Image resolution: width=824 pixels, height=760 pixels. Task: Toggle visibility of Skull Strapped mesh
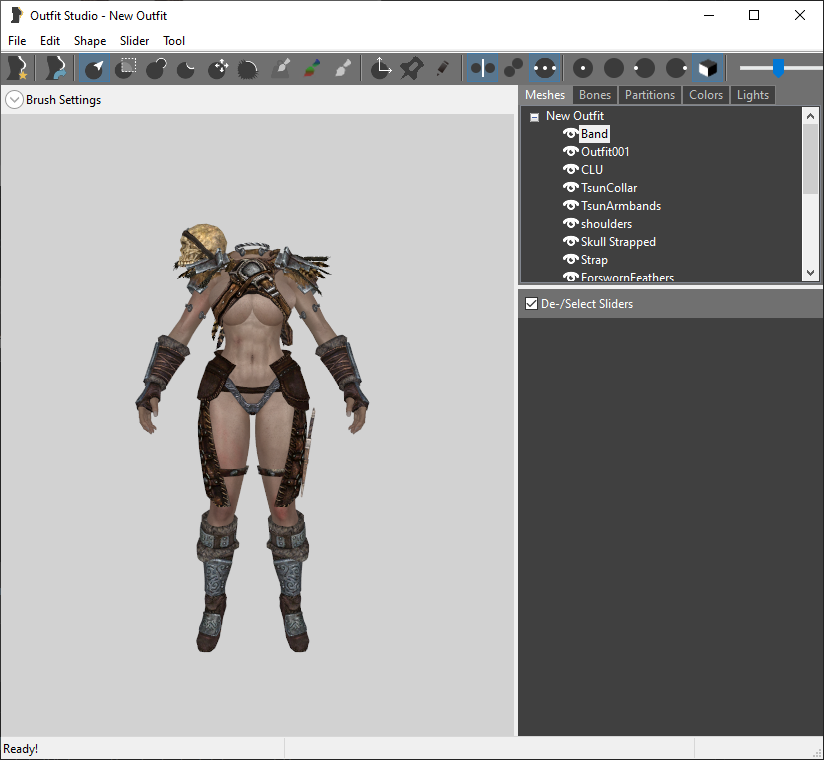570,241
